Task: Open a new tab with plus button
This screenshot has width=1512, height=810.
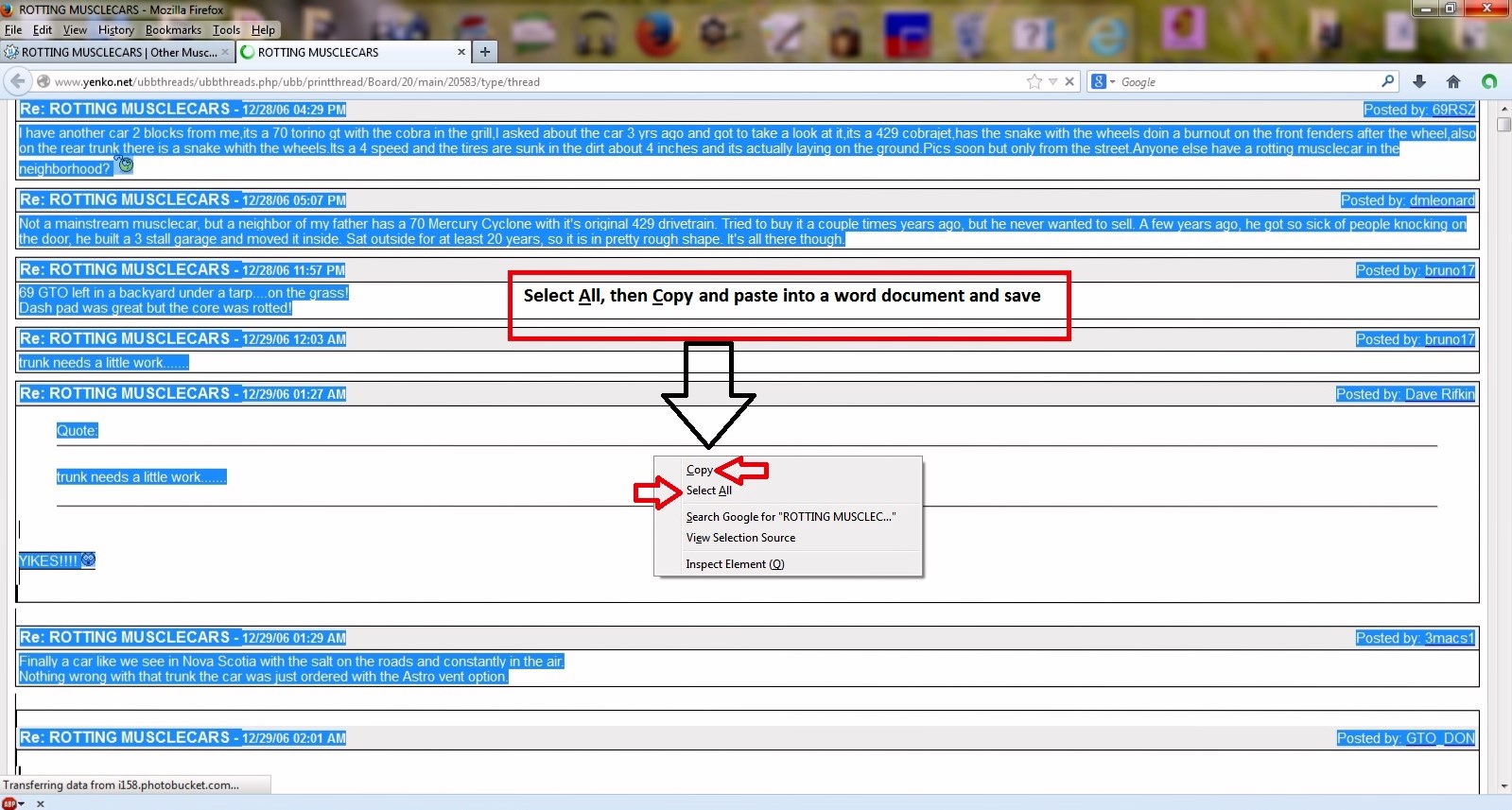Action: coord(485,52)
